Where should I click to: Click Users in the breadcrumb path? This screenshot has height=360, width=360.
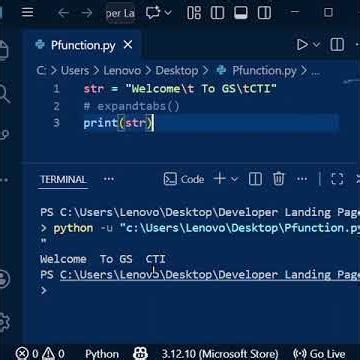coord(75,71)
